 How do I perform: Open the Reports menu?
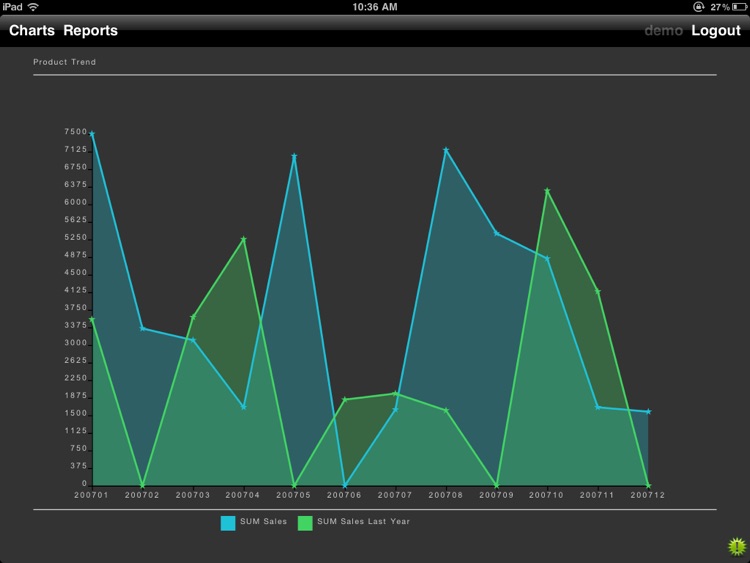coord(90,31)
